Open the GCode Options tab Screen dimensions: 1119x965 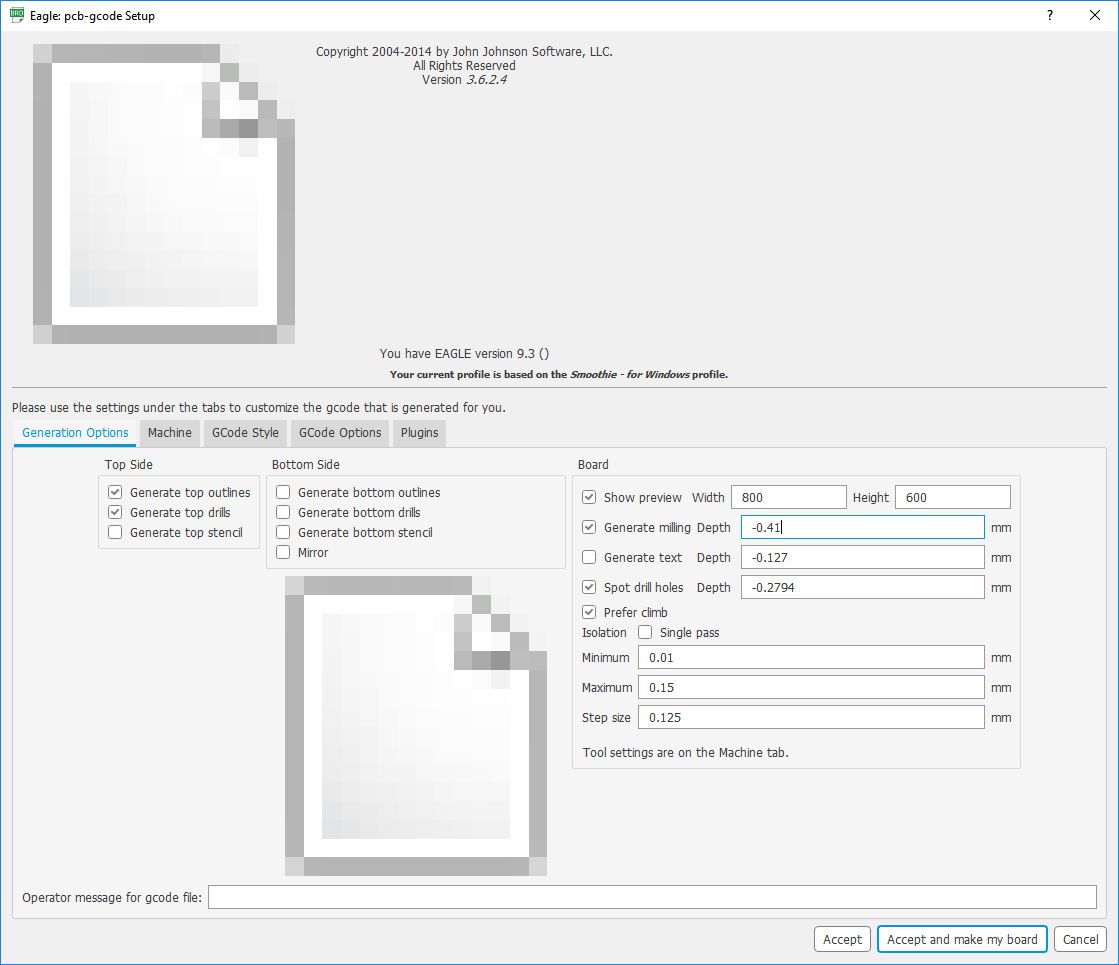tap(340, 433)
